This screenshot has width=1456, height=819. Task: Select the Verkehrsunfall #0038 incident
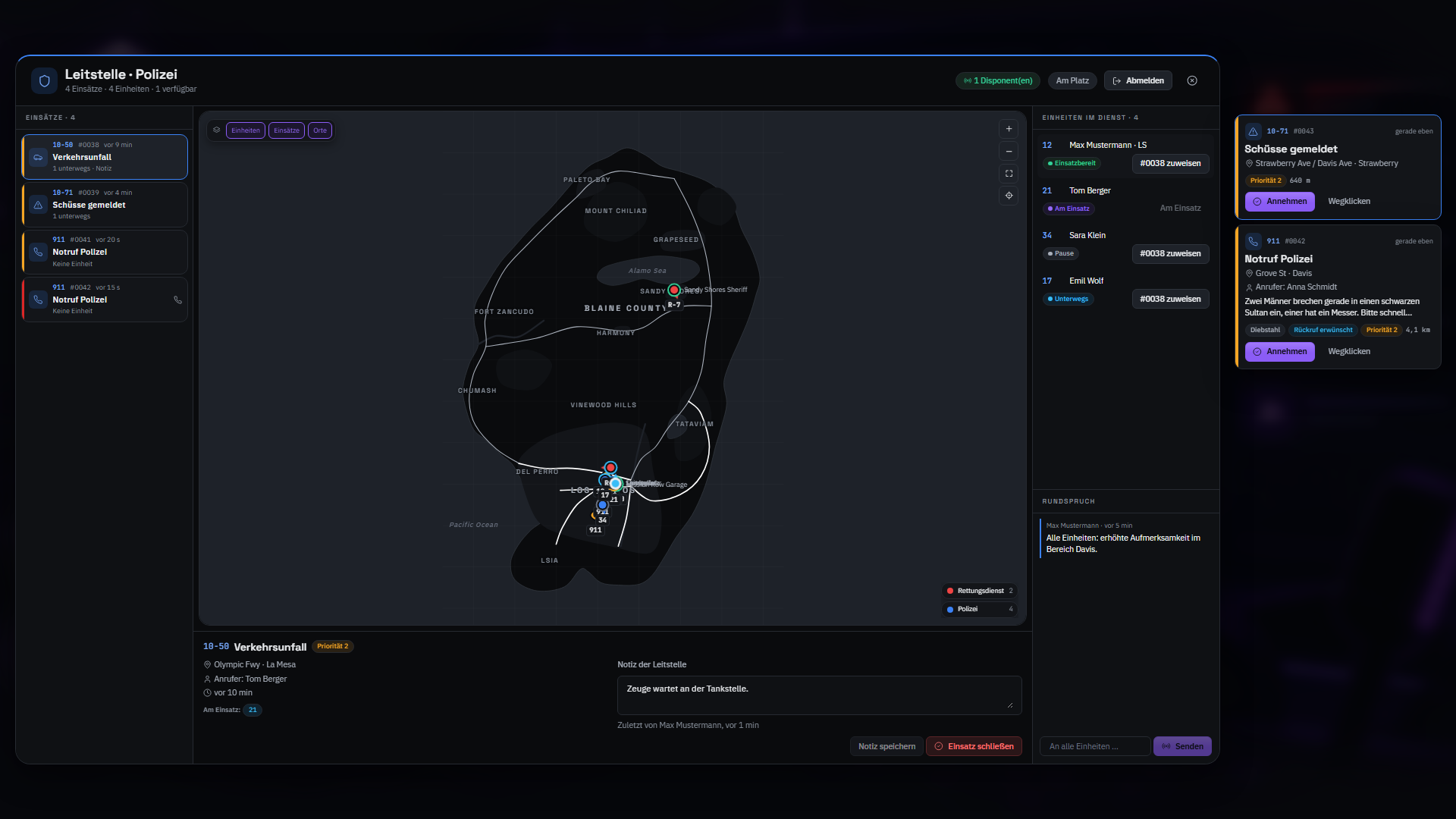pyautogui.click(x=105, y=157)
